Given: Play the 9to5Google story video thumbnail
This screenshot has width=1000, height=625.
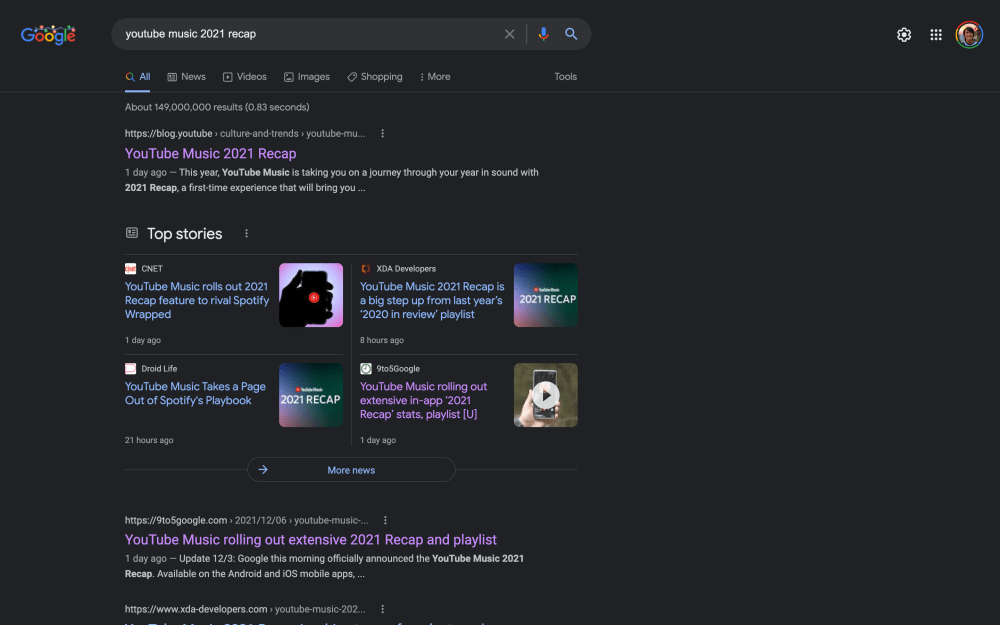Looking at the screenshot, I should (x=545, y=395).
